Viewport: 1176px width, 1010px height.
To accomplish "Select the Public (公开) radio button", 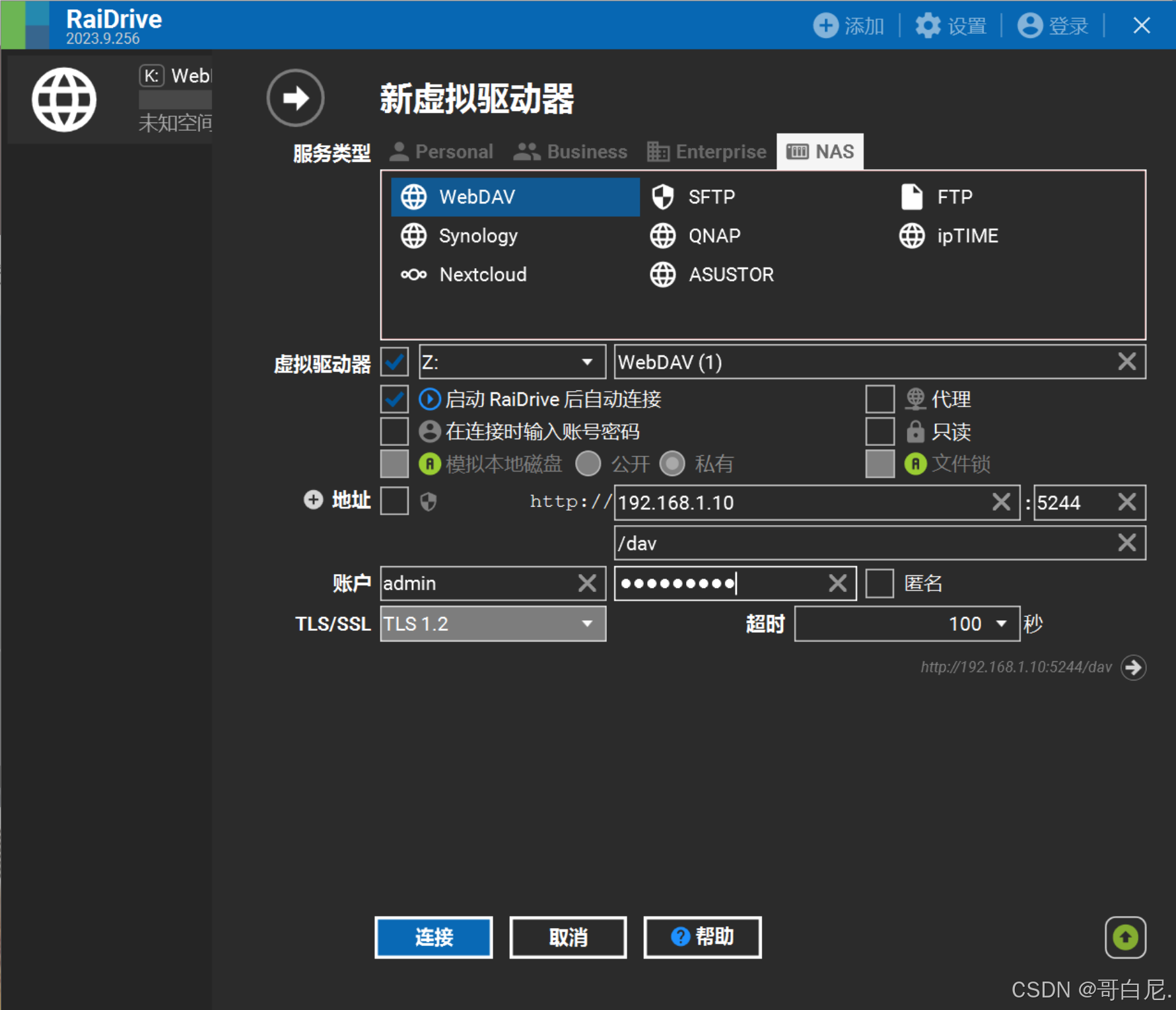I will 588,464.
